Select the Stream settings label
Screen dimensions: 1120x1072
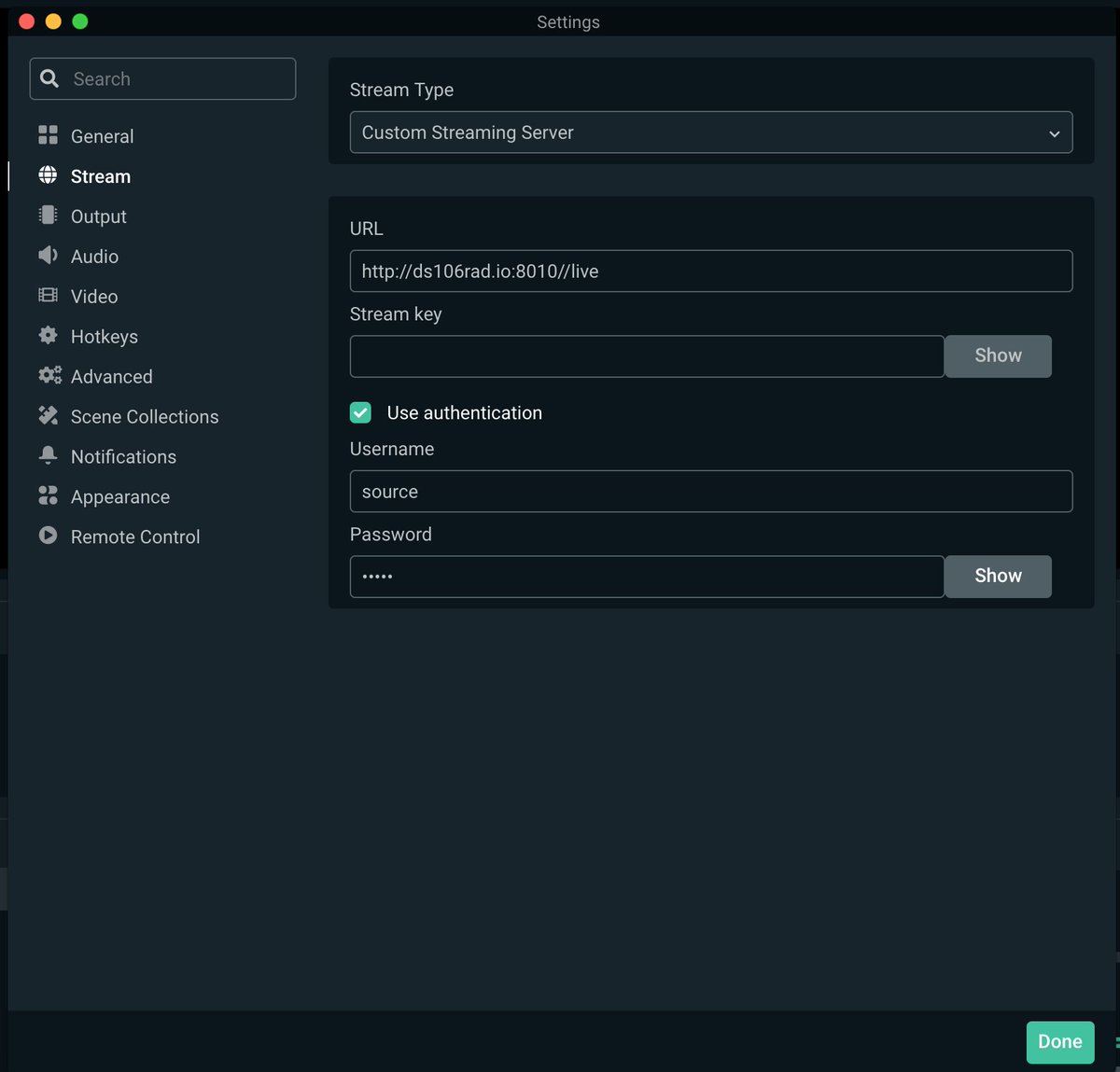pyautogui.click(x=101, y=176)
